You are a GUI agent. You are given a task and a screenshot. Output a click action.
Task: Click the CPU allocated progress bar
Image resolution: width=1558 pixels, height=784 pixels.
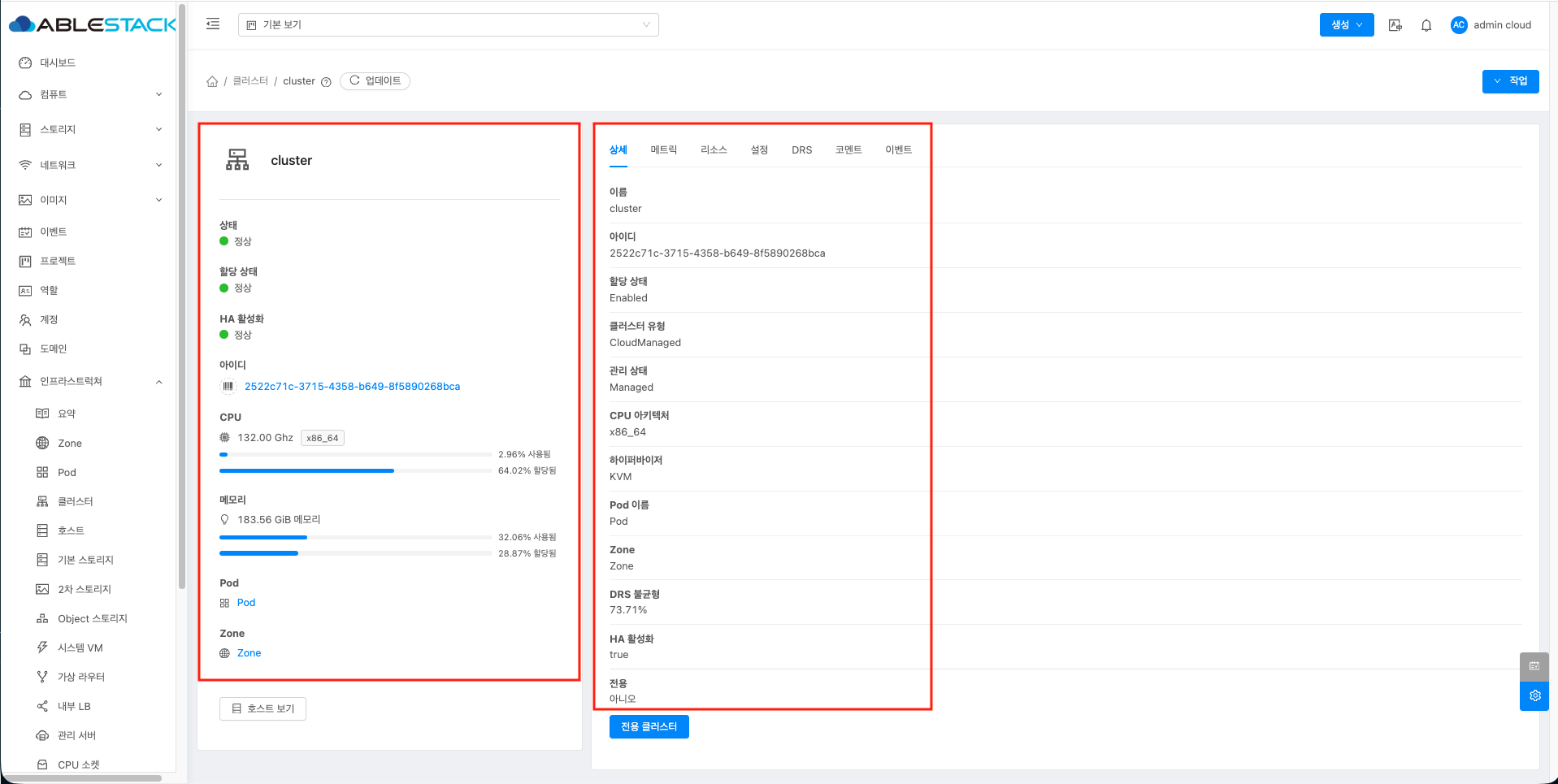point(355,470)
